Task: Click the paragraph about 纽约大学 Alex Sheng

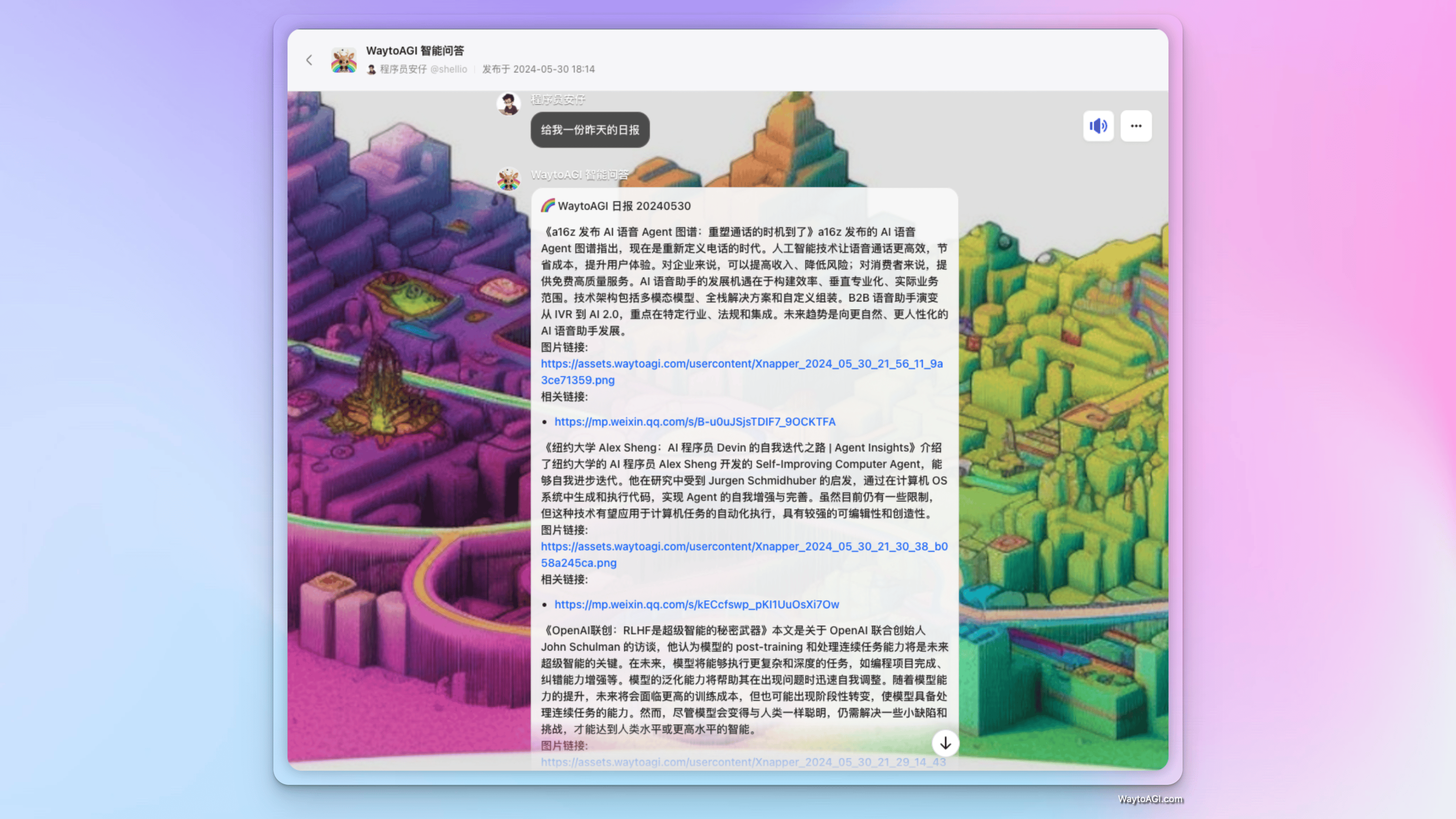Action: point(744,480)
